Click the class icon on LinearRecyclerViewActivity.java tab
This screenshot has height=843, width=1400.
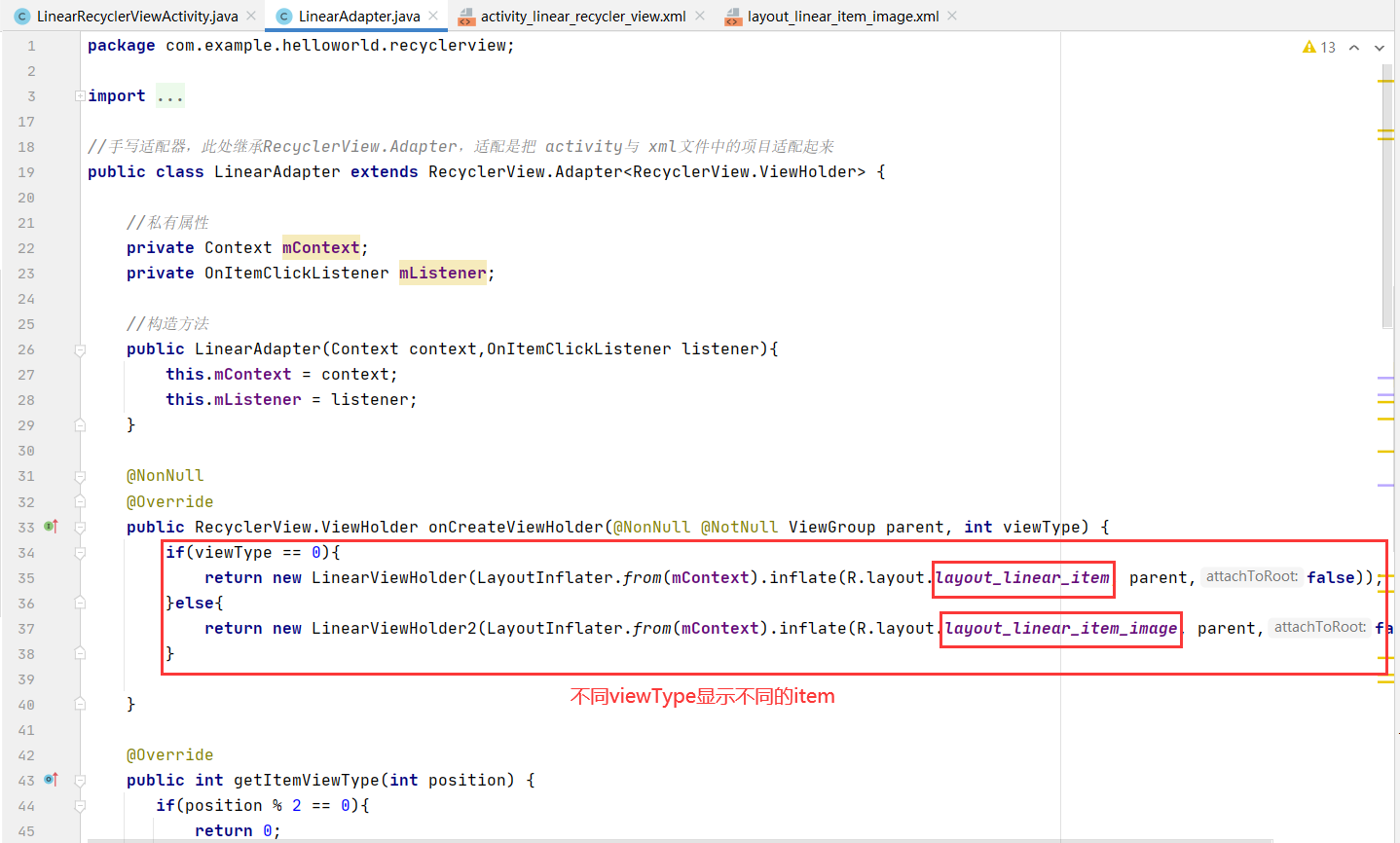click(22, 17)
